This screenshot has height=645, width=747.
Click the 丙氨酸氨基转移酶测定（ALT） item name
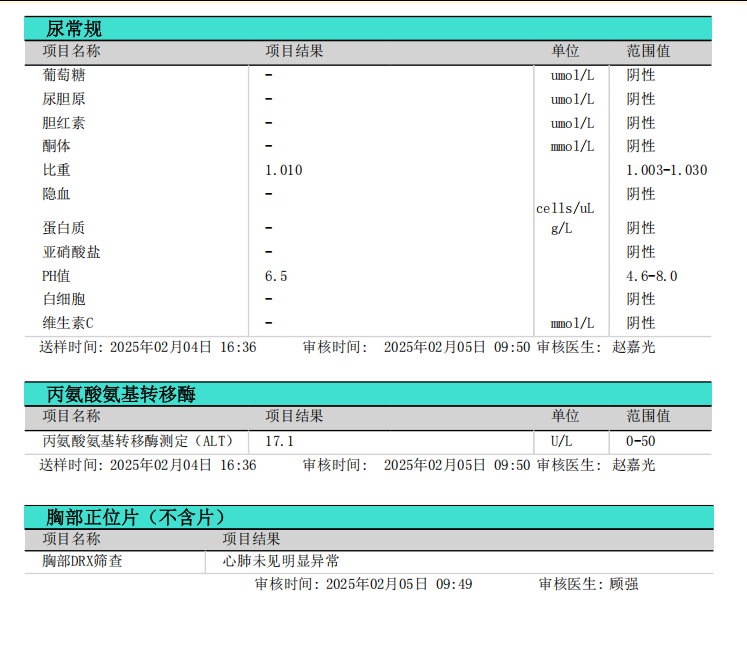click(x=137, y=441)
